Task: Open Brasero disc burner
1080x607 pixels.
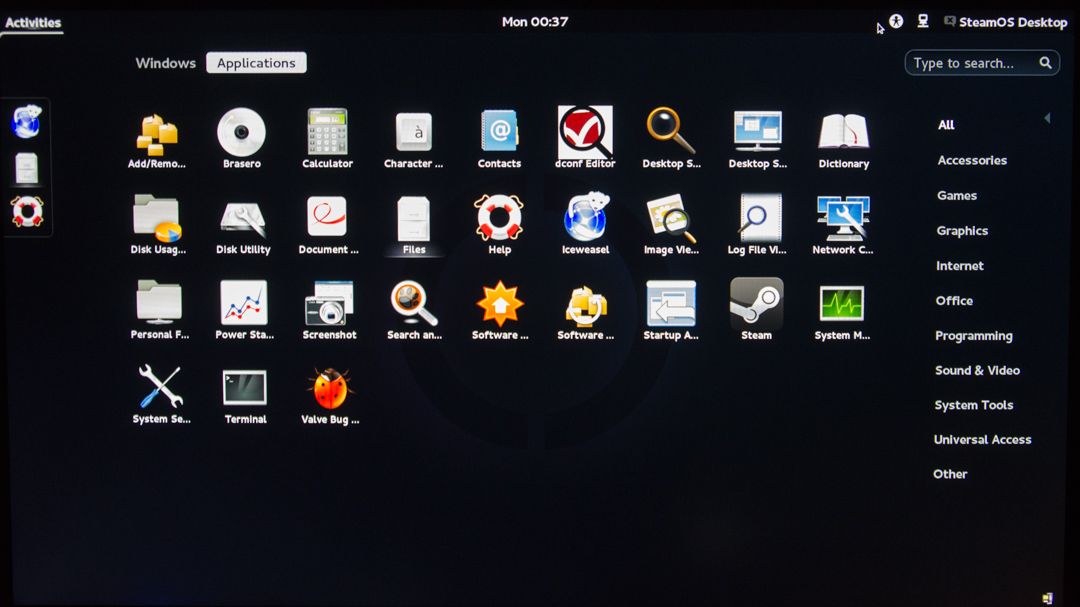Action: tap(241, 133)
